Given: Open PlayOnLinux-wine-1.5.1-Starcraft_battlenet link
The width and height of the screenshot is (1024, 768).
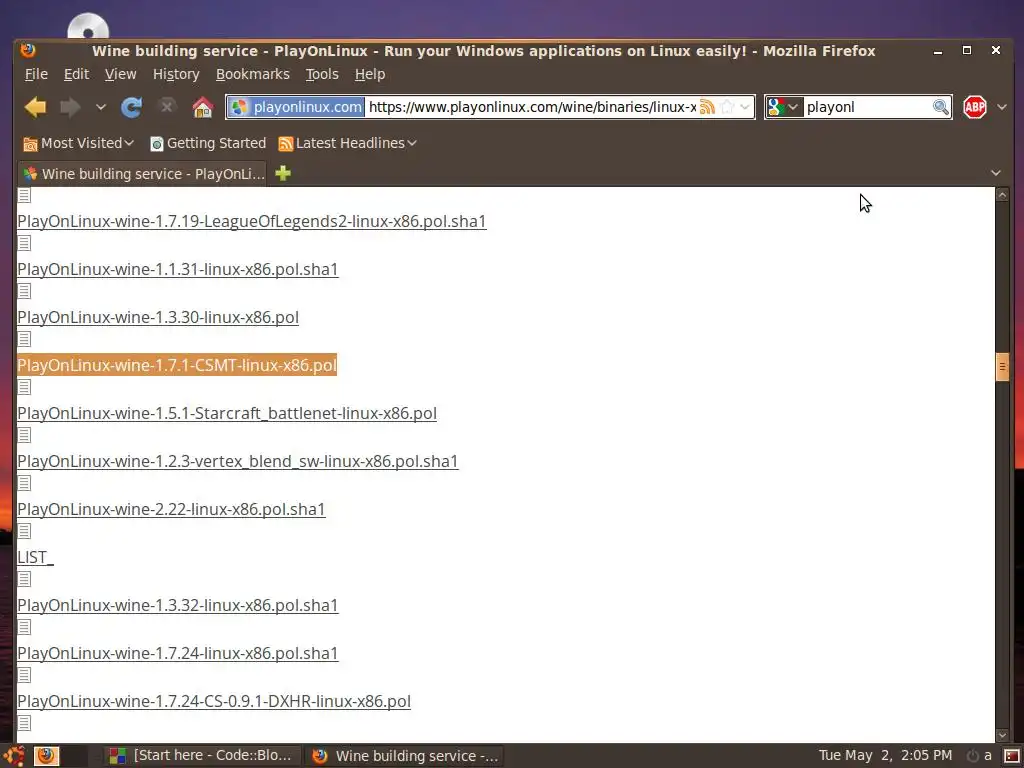Looking at the screenshot, I should pos(227,413).
